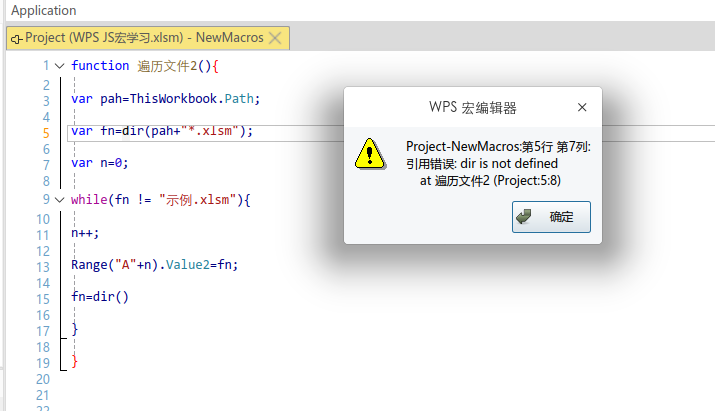
Task: Click the 确定 button in the dialog
Action: coord(551,217)
